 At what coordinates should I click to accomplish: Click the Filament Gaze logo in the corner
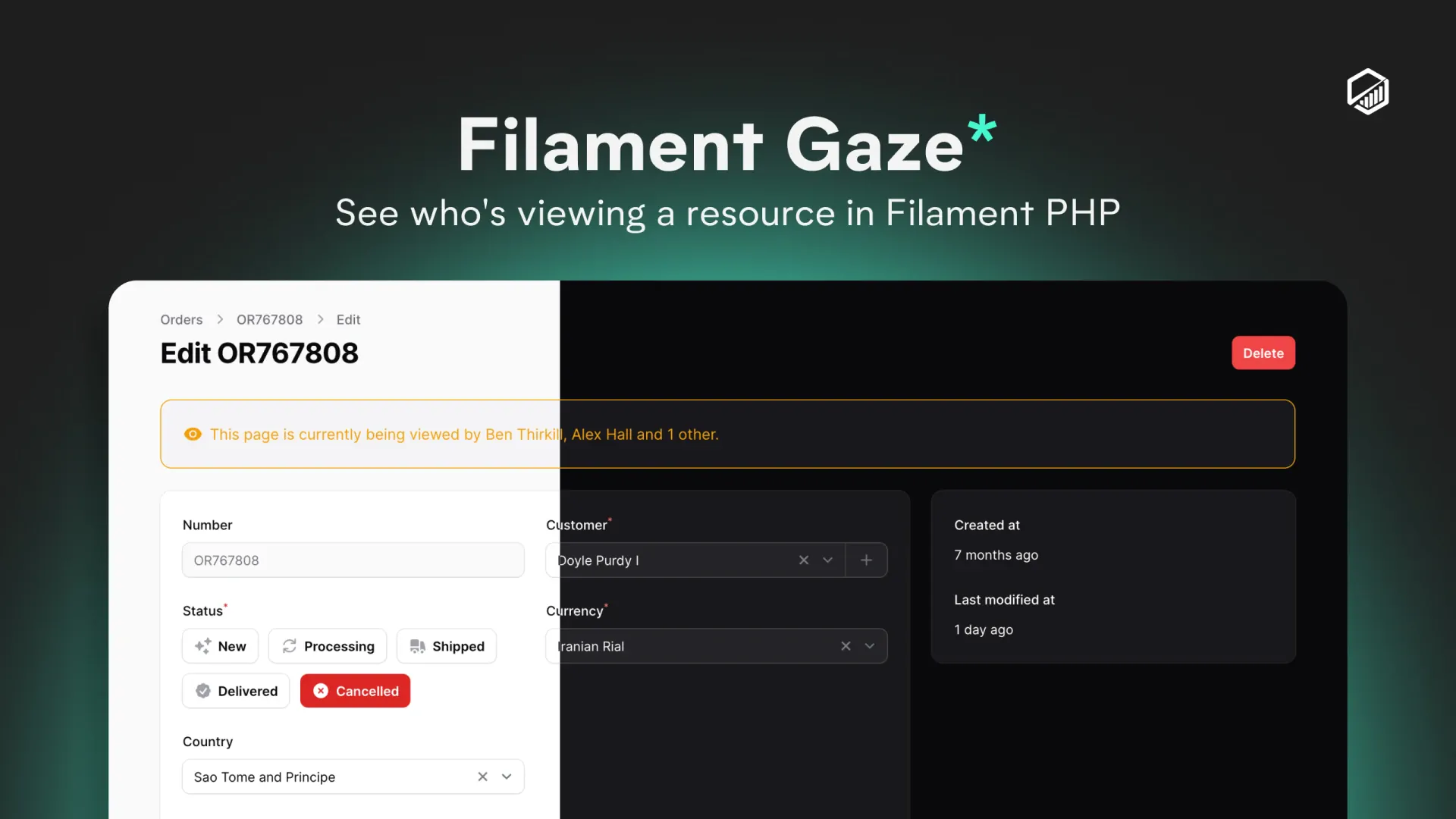pyautogui.click(x=1367, y=92)
